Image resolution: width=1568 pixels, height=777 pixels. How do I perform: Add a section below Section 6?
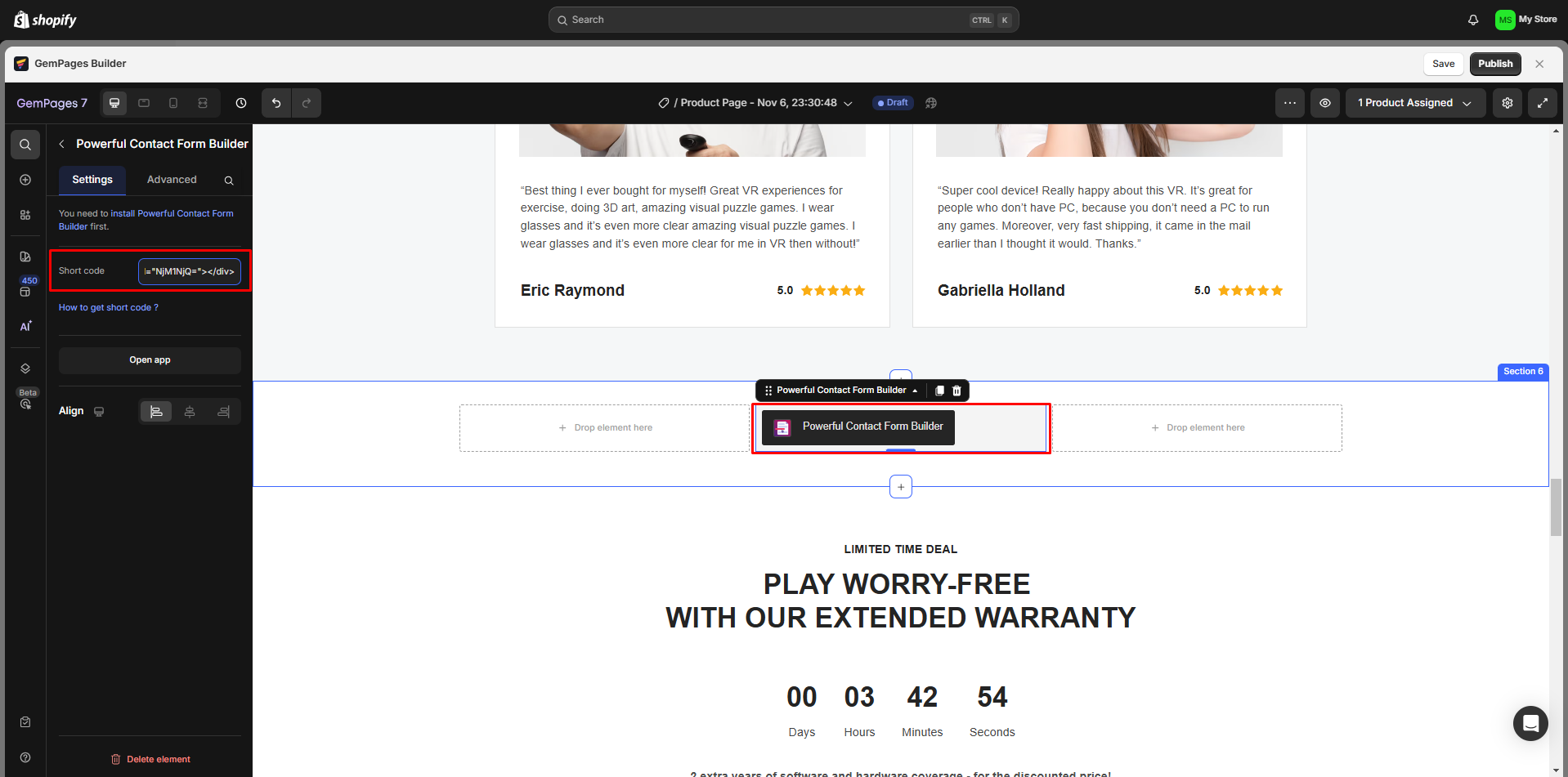click(901, 487)
